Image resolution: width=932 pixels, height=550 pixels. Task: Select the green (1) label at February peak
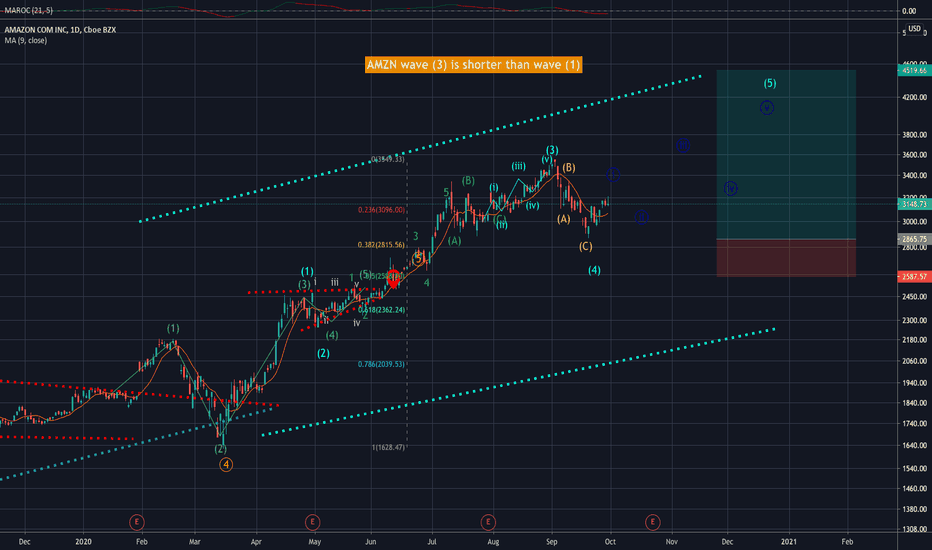coord(173,328)
